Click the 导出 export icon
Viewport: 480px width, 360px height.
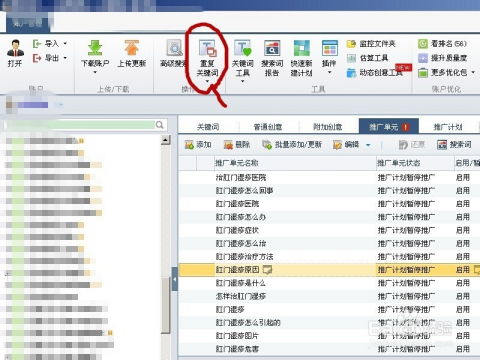[x=37, y=58]
